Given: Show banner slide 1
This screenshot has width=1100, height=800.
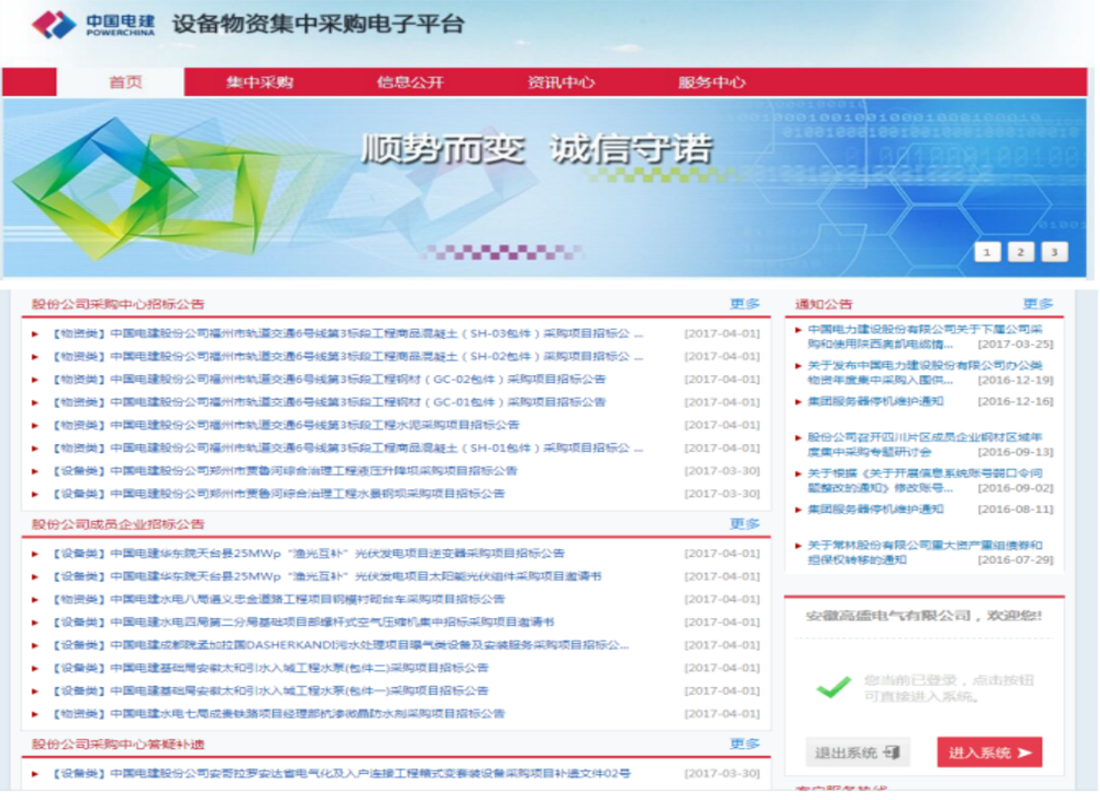Looking at the screenshot, I should pyautogui.click(x=987, y=252).
